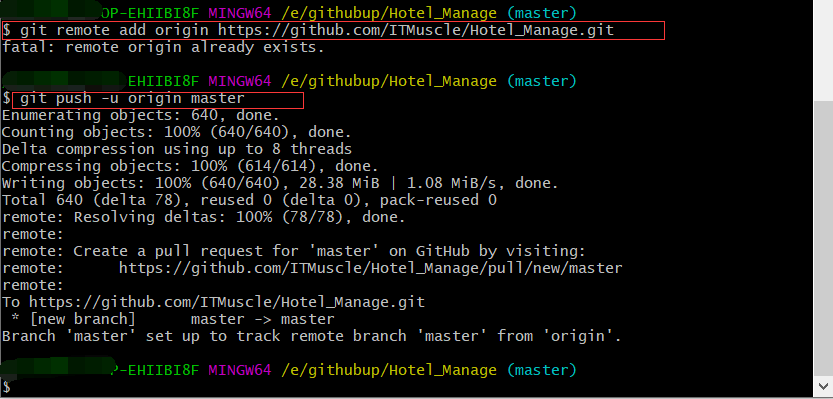Click the "Create a pull request for 'master'" line
The height and width of the screenshot is (399, 833).
click(294, 251)
